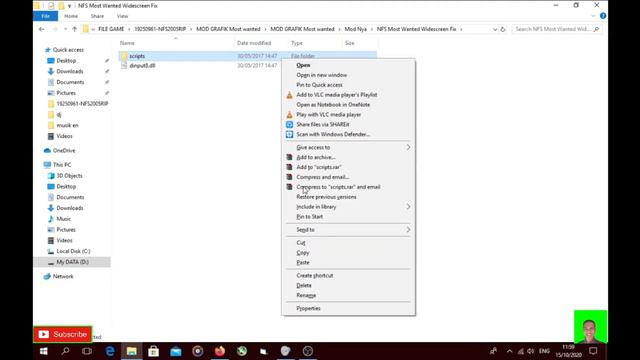Viewport: 640px width, 360px height.
Task: Open OneDrive in the sidebar
Action: (64, 151)
